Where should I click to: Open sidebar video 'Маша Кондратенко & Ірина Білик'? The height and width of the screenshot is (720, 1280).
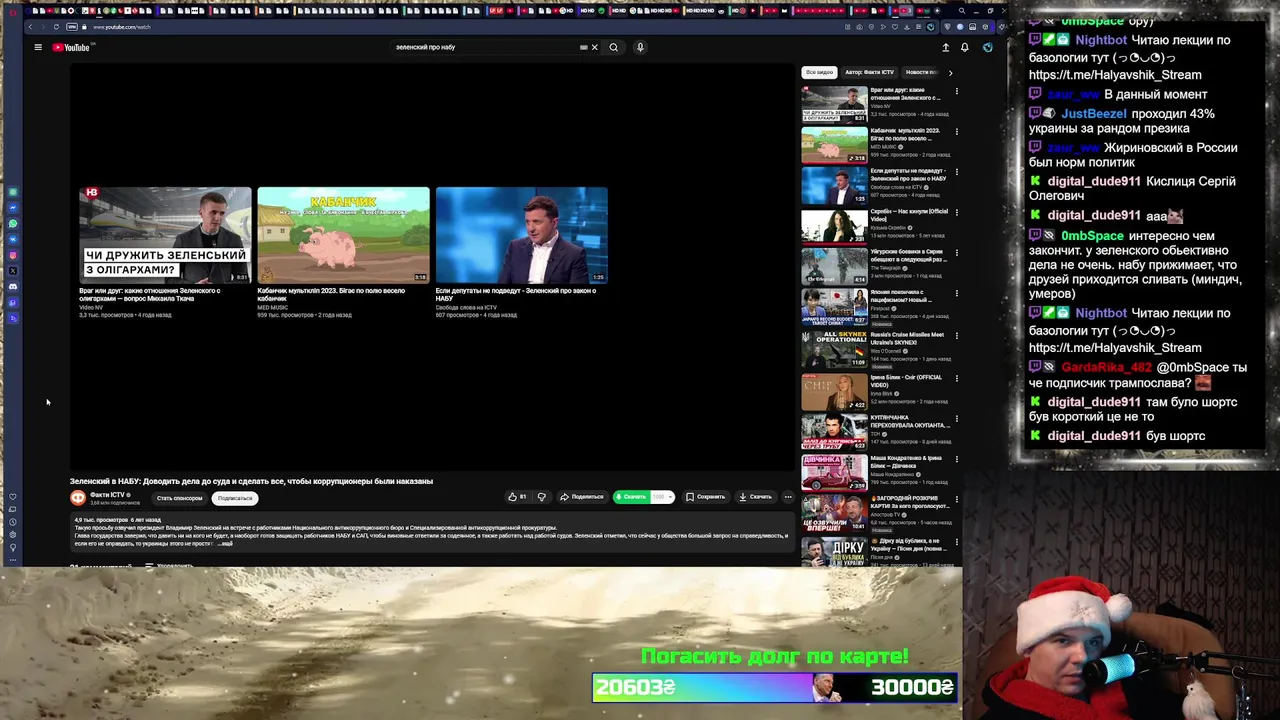click(875, 473)
